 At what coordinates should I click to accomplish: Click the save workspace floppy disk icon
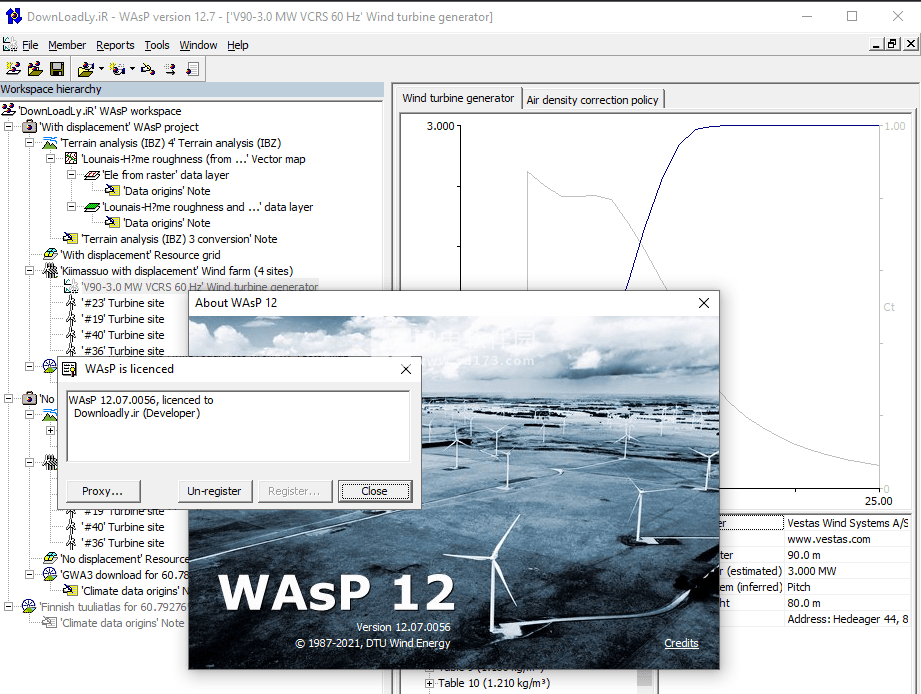click(57, 69)
